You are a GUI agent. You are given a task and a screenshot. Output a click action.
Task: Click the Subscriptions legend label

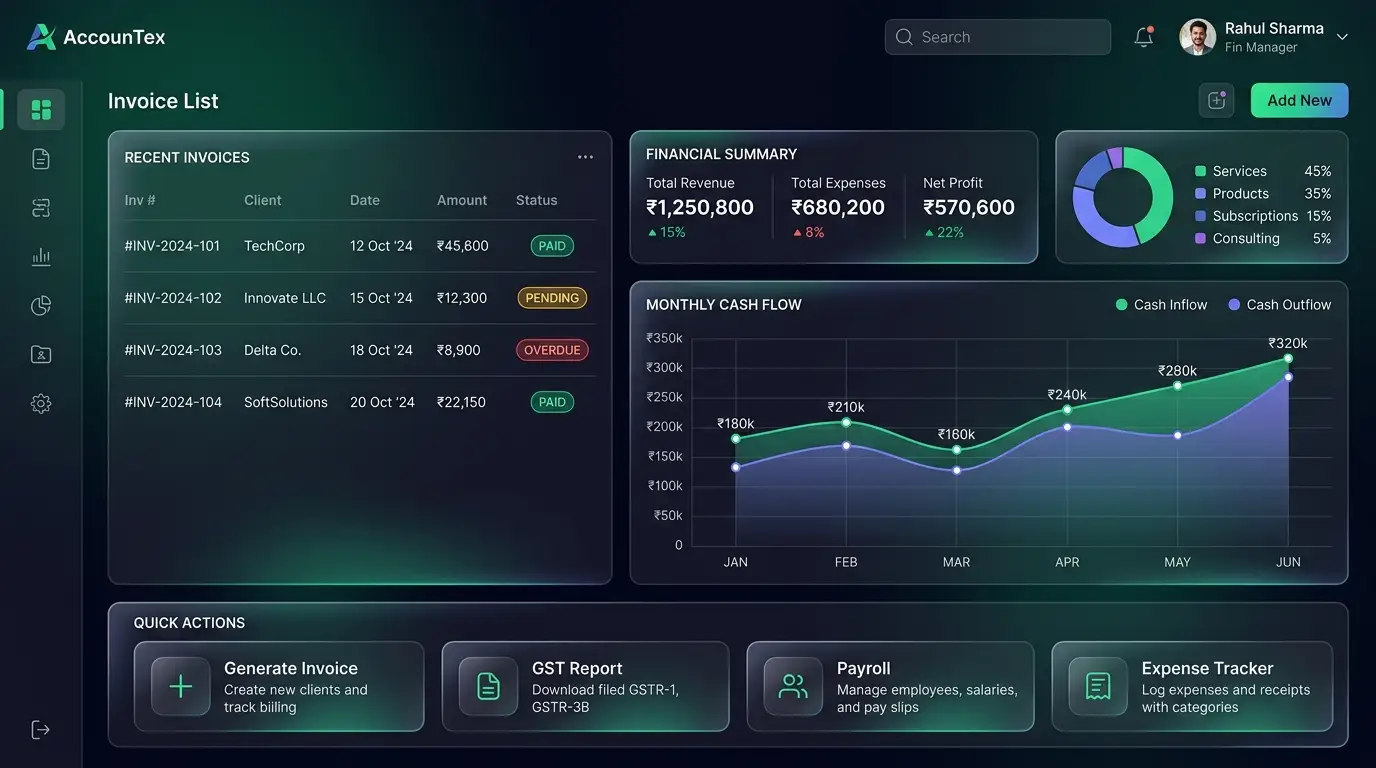click(1256, 216)
